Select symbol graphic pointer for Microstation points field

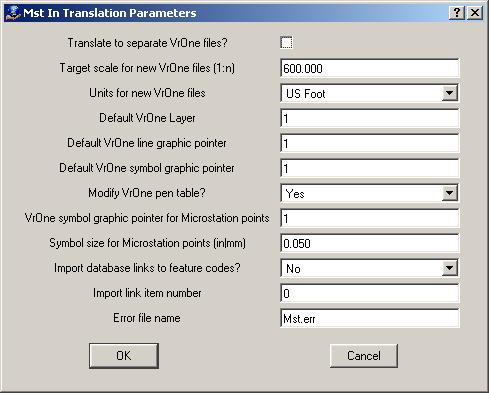click(x=370, y=218)
